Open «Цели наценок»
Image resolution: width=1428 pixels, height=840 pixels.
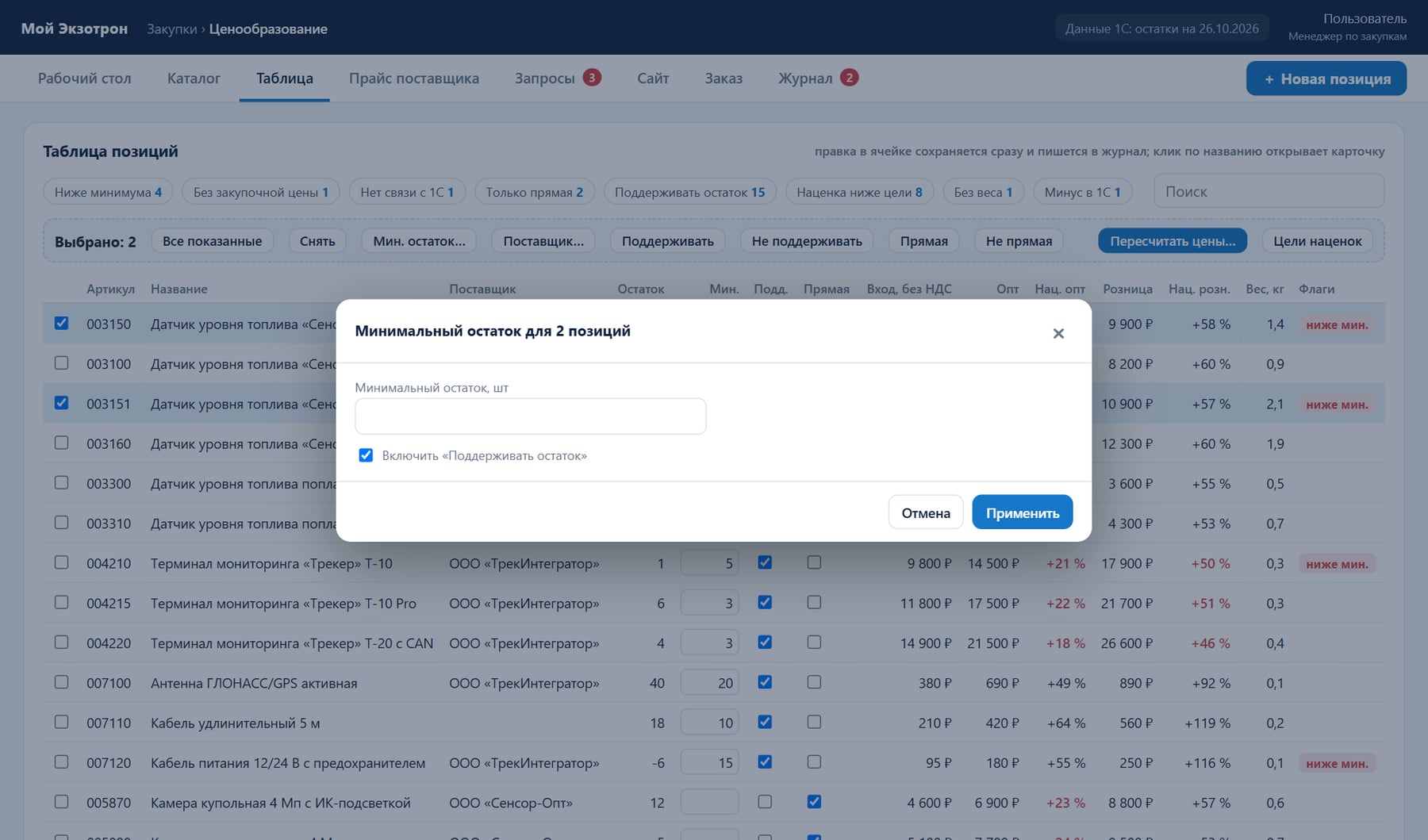(1317, 241)
